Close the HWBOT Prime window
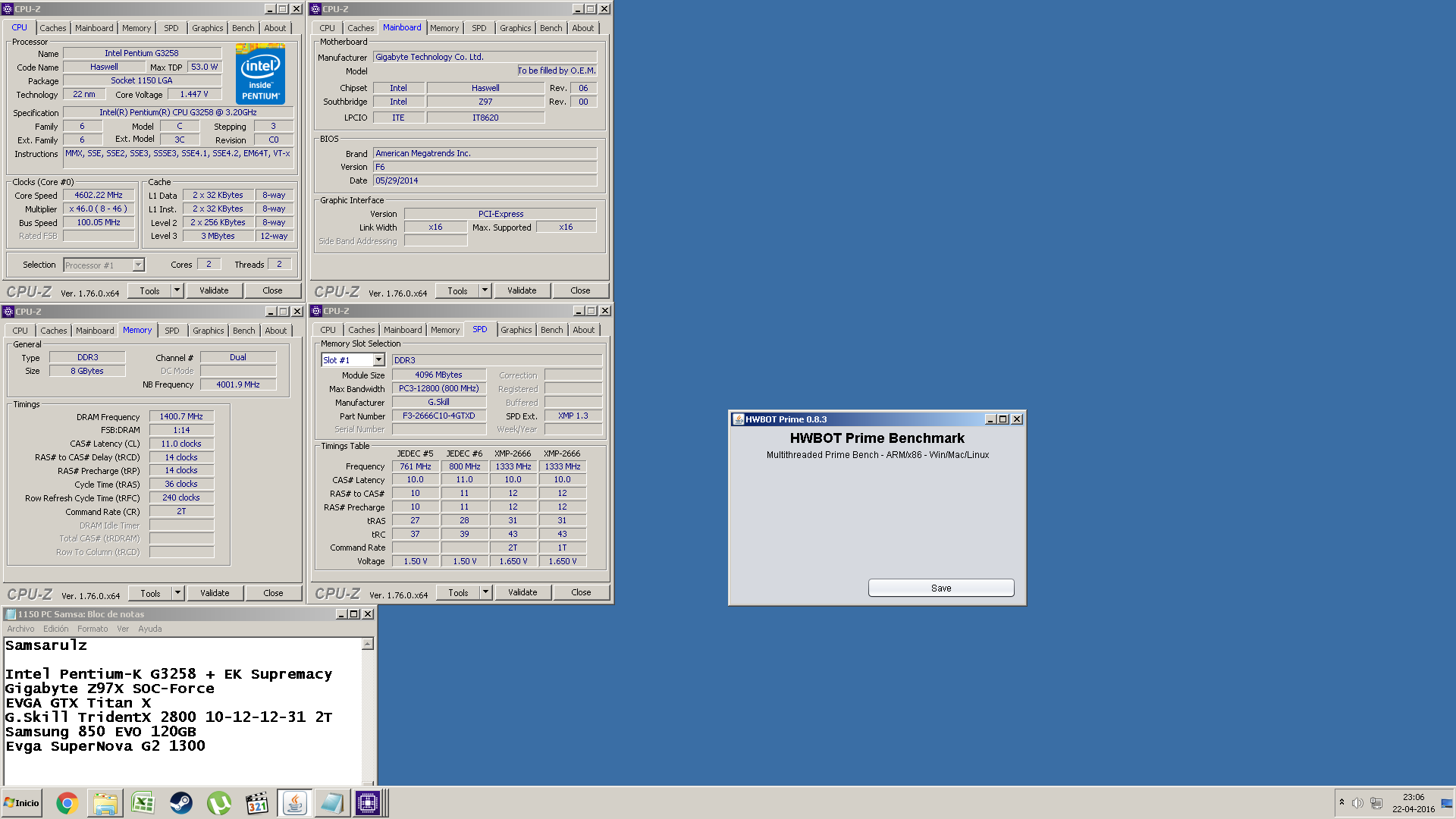Image resolution: width=1456 pixels, height=819 pixels. [x=1017, y=419]
